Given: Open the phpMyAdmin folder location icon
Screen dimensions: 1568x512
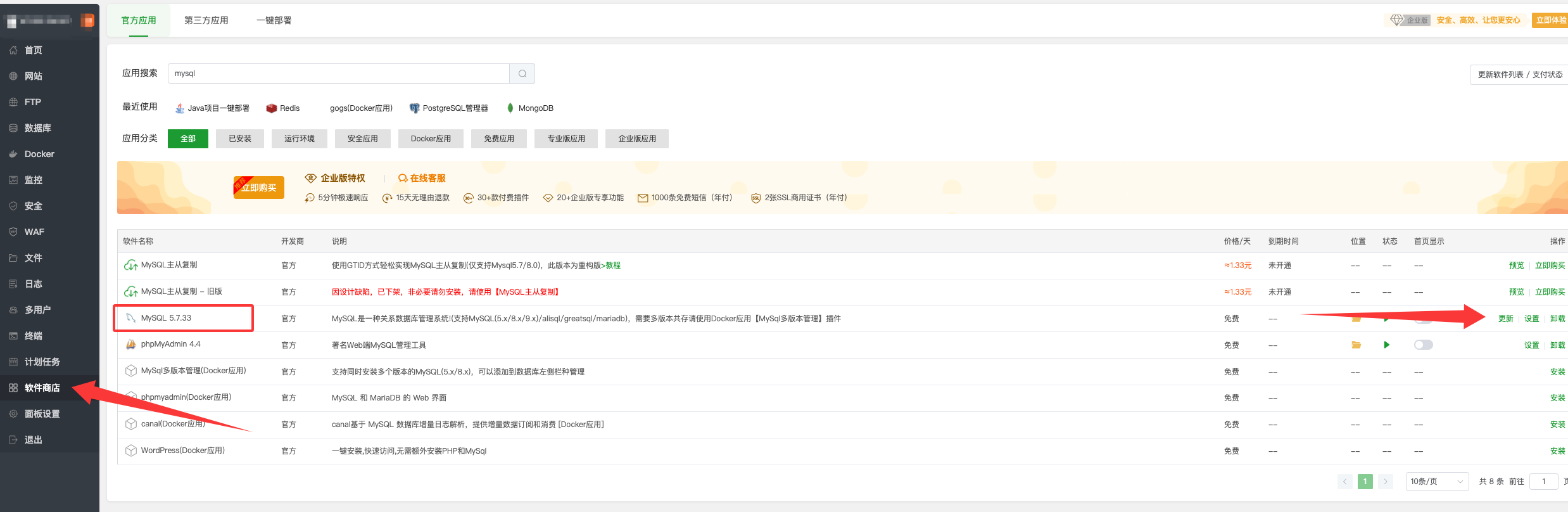Looking at the screenshot, I should tap(1356, 345).
